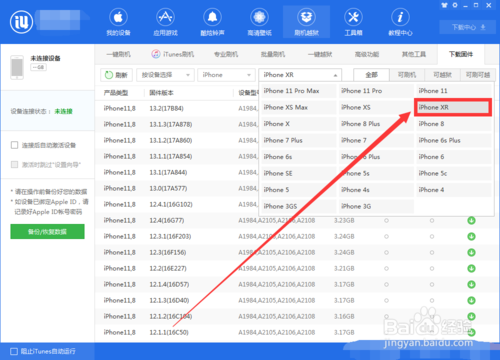Choose iPhone SE from list

pos(299,173)
